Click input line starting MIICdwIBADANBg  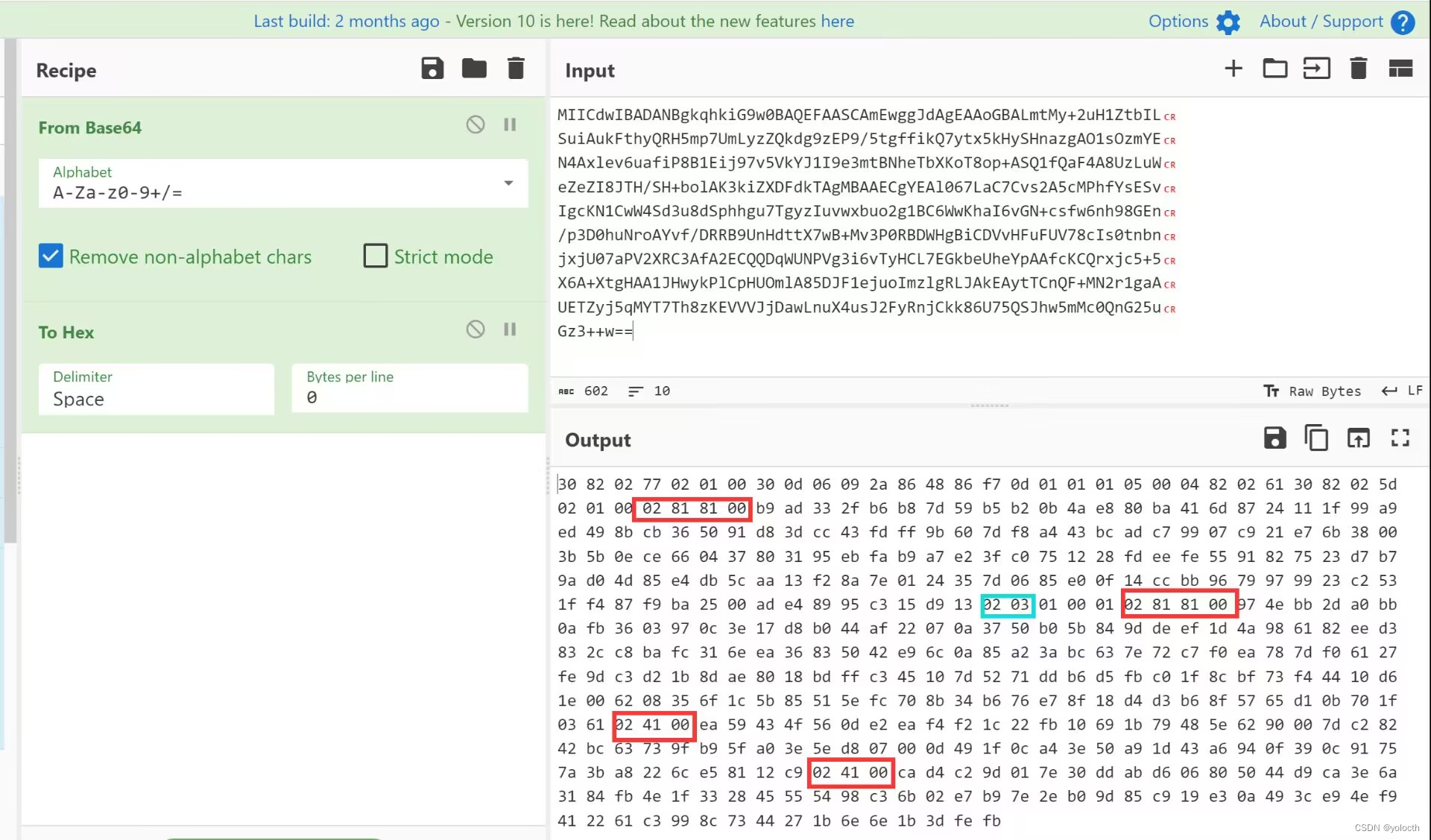coord(859,115)
